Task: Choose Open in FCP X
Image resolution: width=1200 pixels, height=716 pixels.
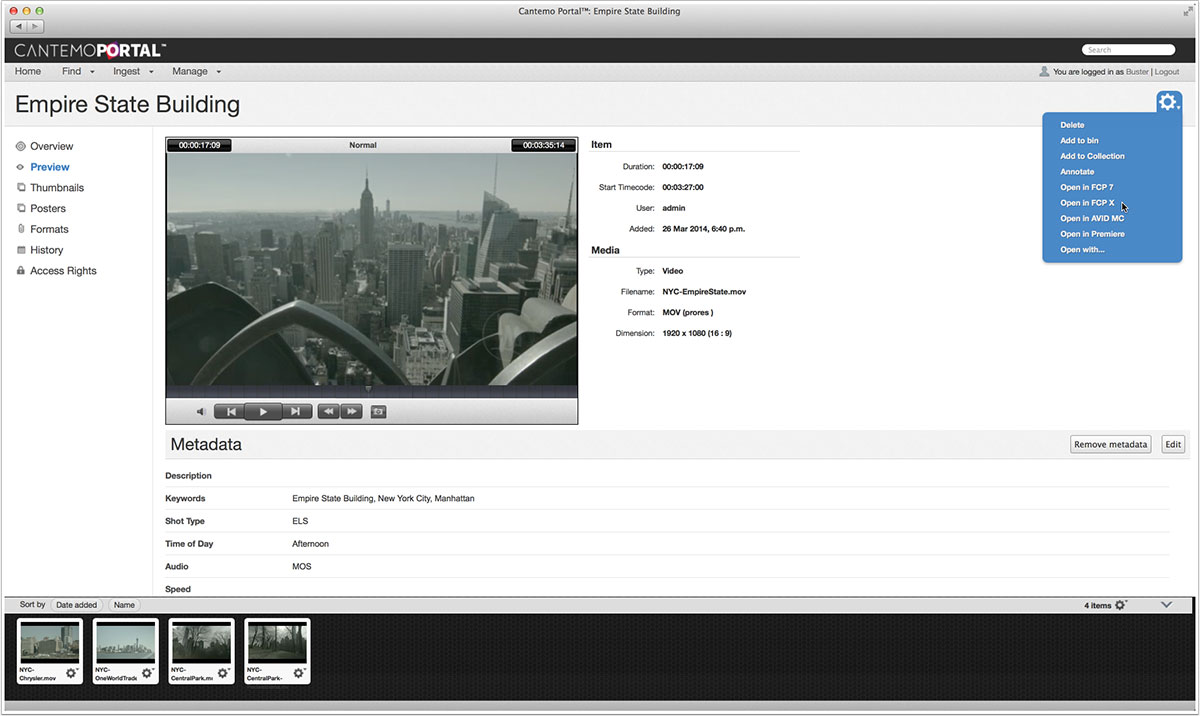Action: pyautogui.click(x=1087, y=203)
